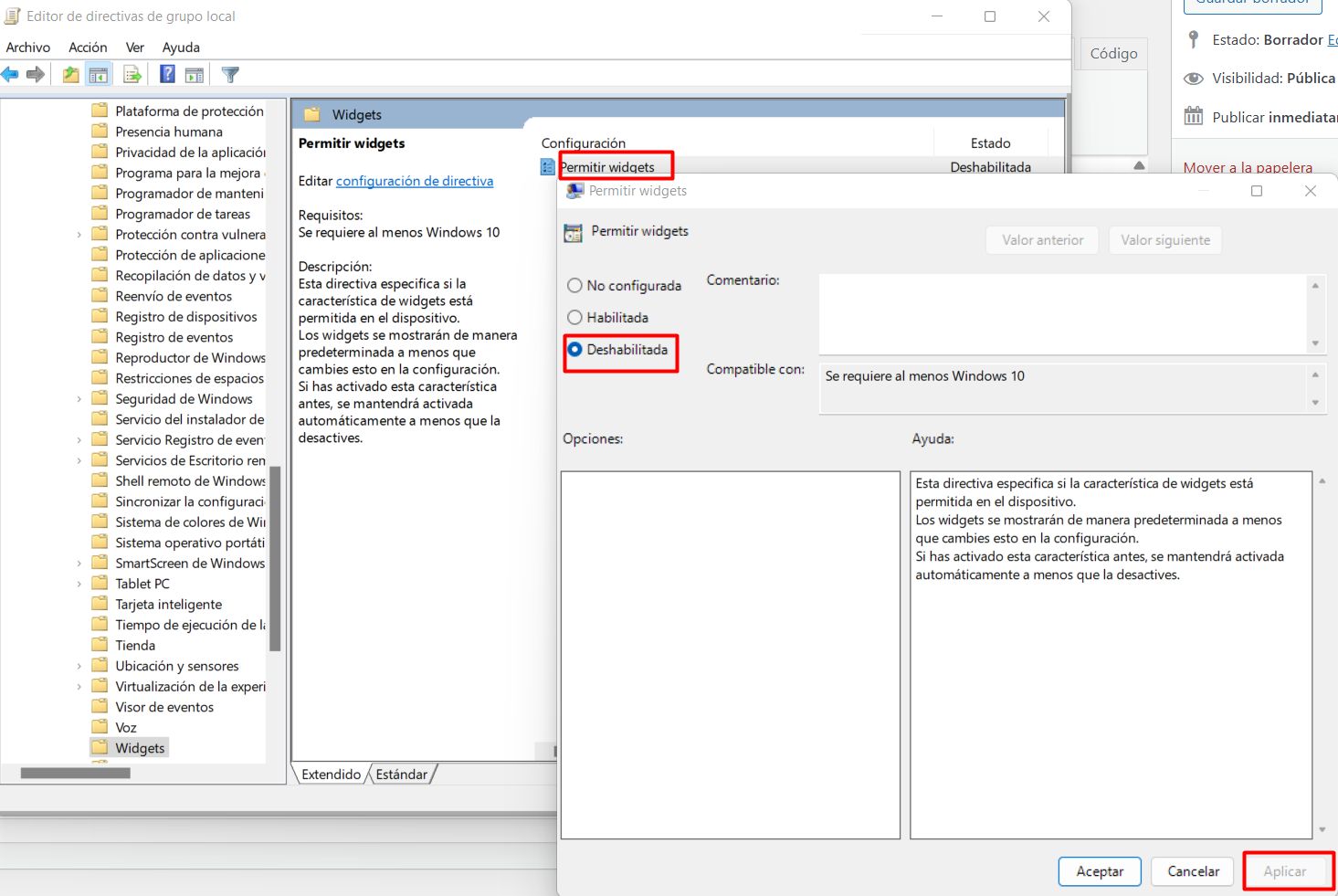Click the Filter funnel icon
The height and width of the screenshot is (896, 1338).
(x=230, y=75)
